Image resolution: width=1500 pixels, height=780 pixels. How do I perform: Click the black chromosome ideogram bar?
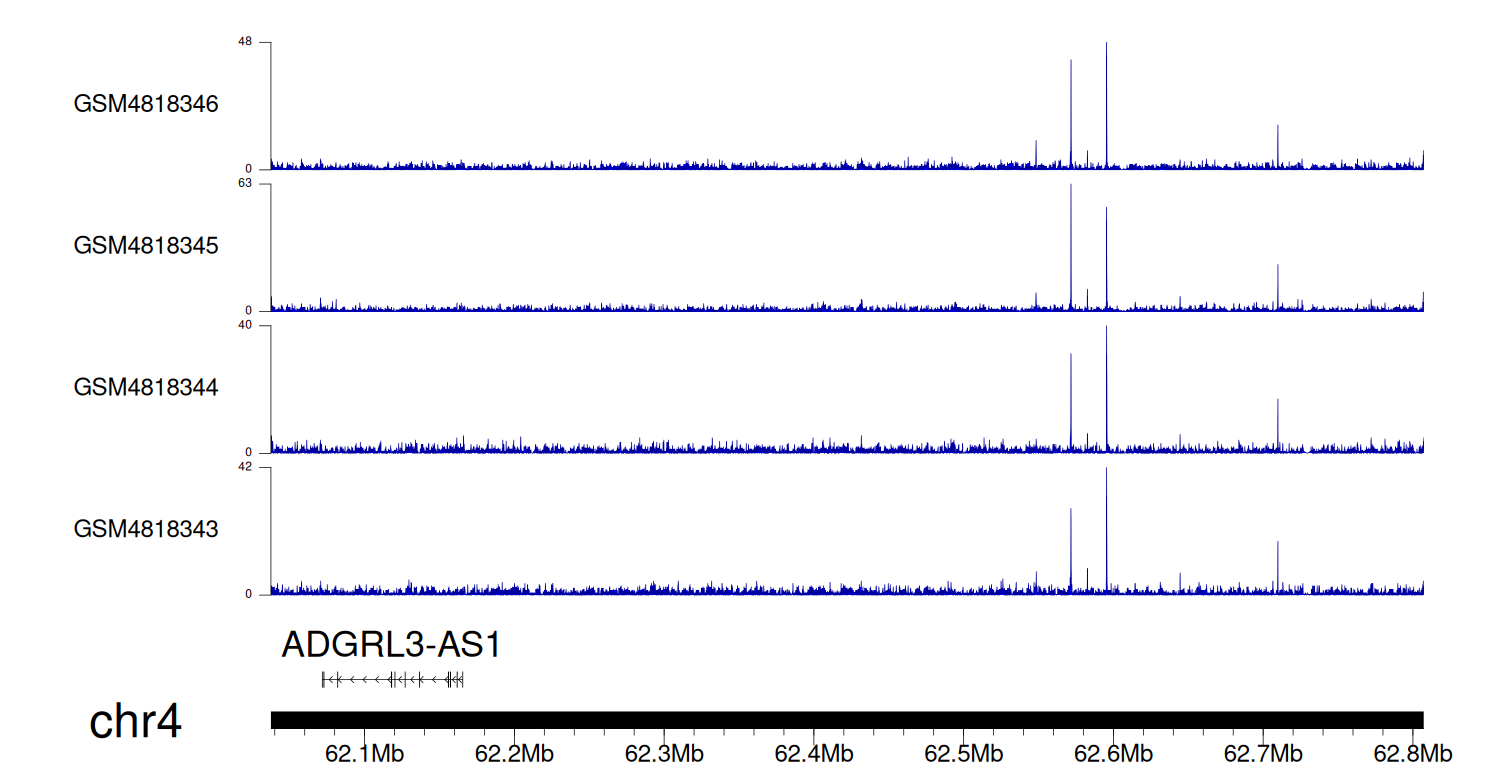coord(846,720)
